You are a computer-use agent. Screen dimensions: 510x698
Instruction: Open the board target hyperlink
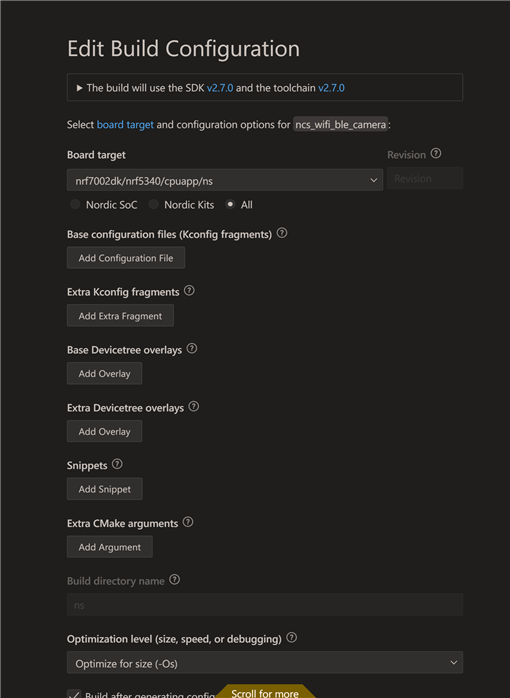(125, 125)
